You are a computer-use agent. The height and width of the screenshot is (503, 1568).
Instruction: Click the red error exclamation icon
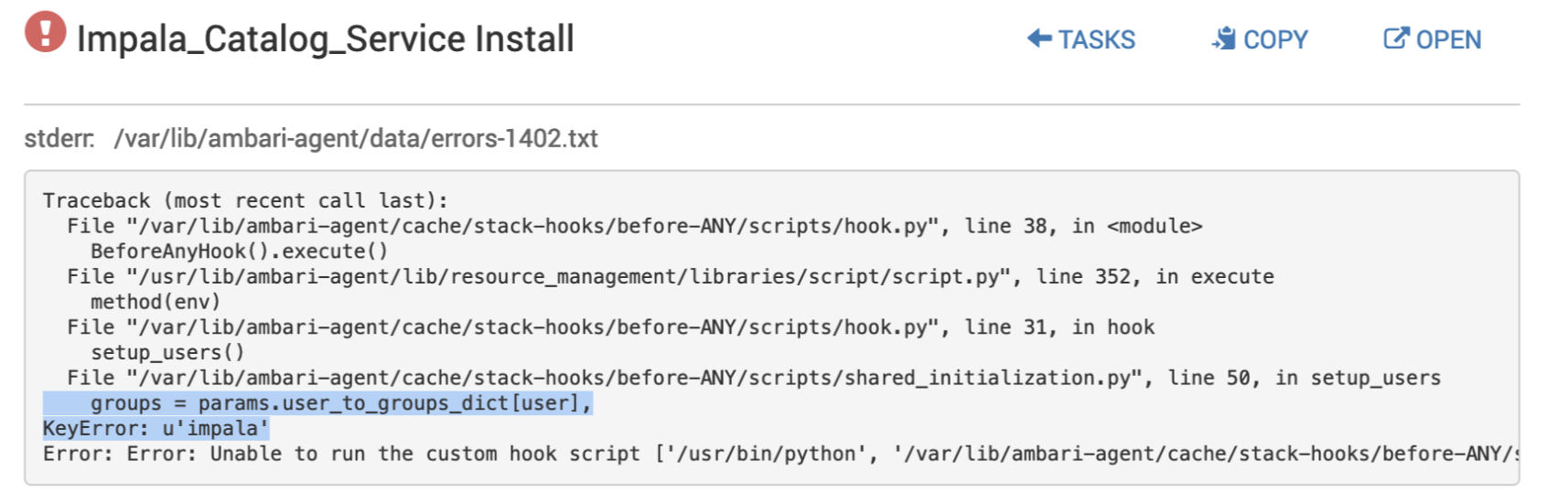pyautogui.click(x=45, y=32)
